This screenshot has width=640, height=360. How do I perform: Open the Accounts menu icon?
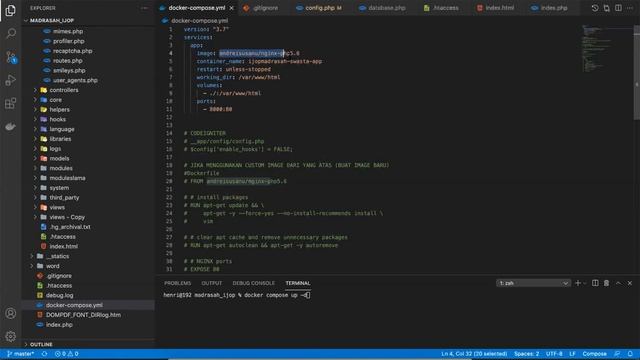[x=11, y=313]
